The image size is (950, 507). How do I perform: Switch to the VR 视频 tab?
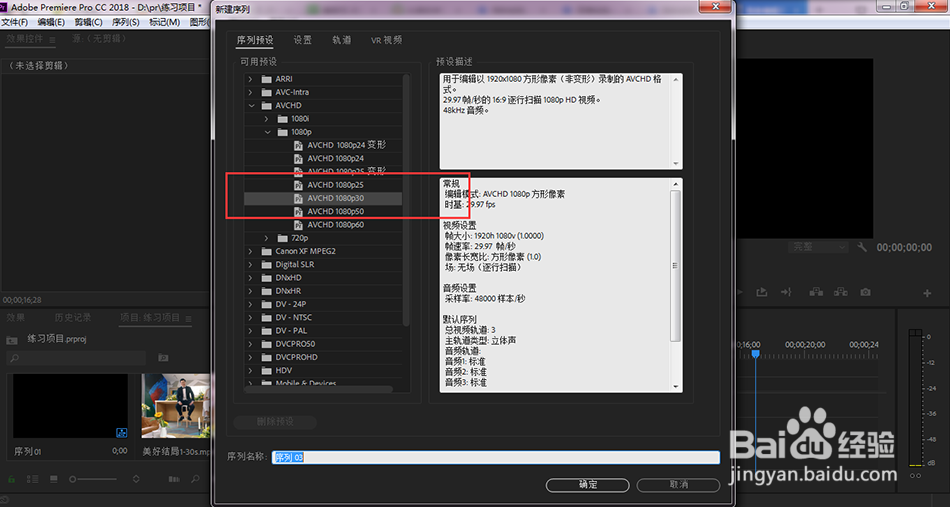pos(387,40)
